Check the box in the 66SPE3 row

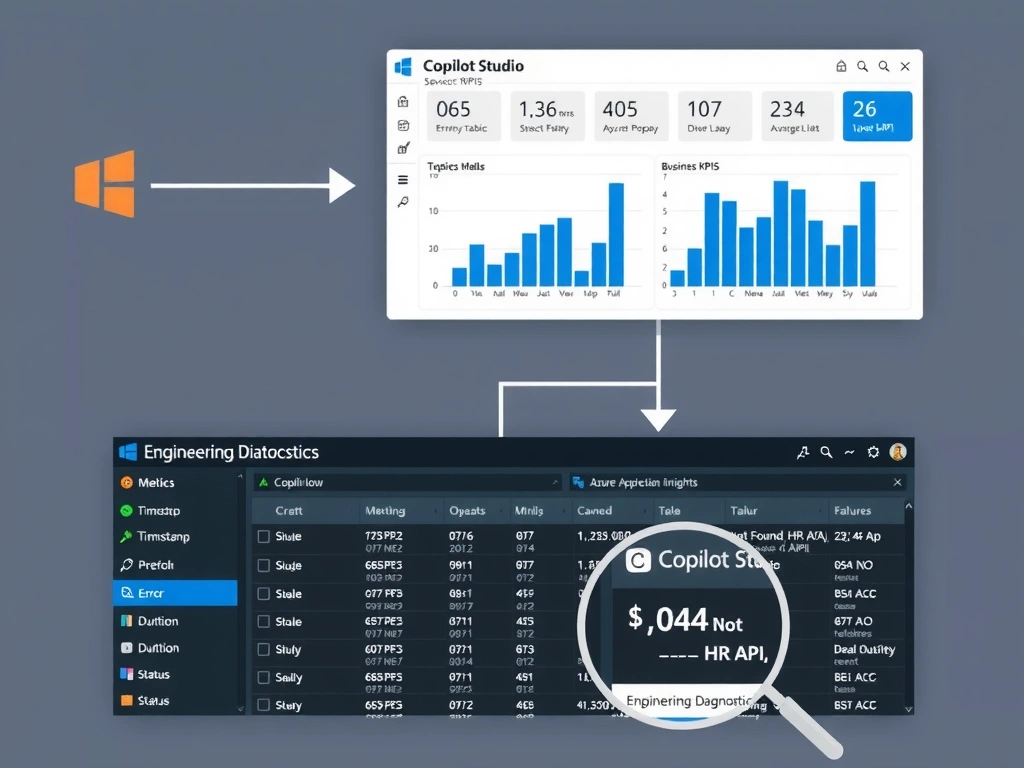(263, 566)
